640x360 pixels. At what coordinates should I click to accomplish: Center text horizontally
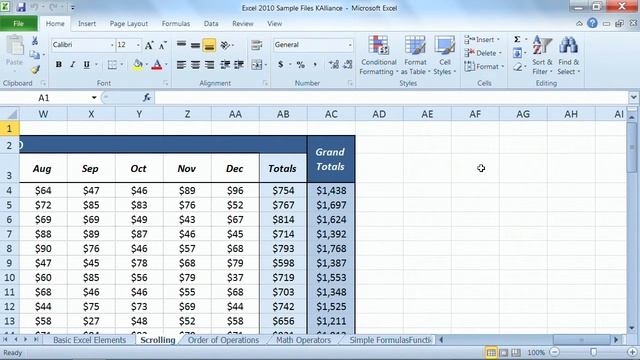coord(196,65)
